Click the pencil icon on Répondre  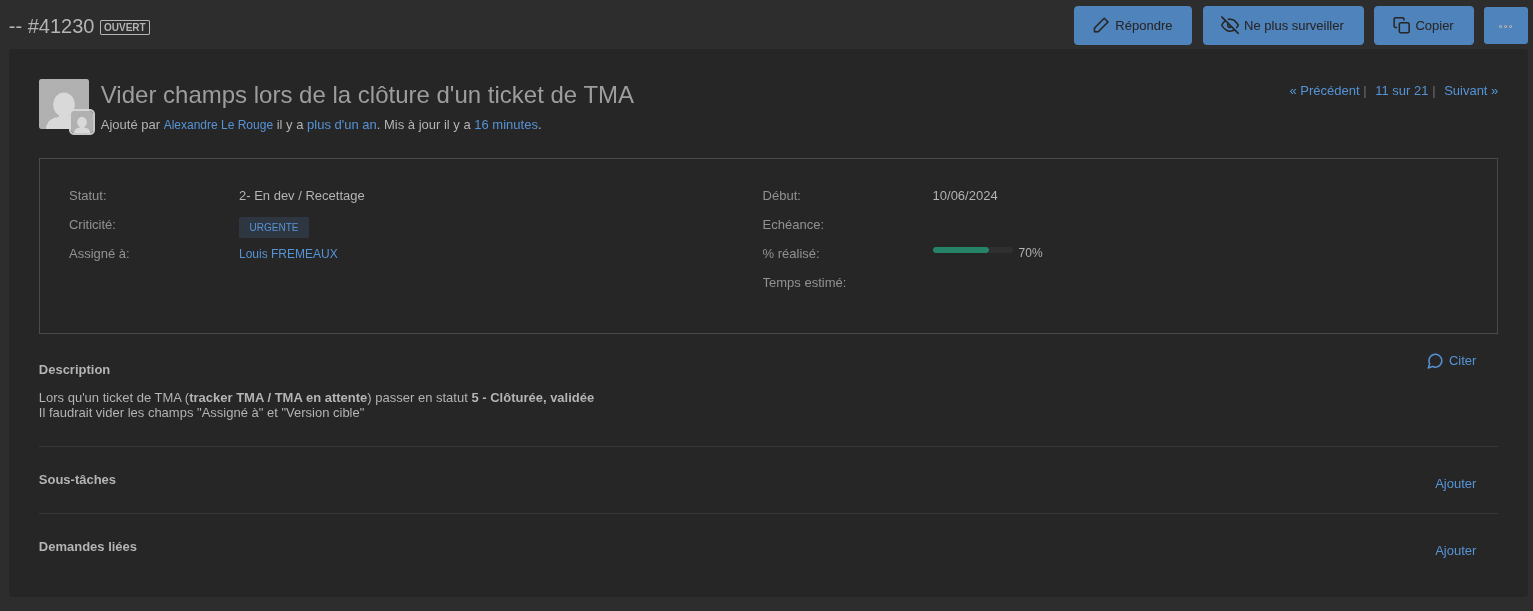pyautogui.click(x=1101, y=25)
